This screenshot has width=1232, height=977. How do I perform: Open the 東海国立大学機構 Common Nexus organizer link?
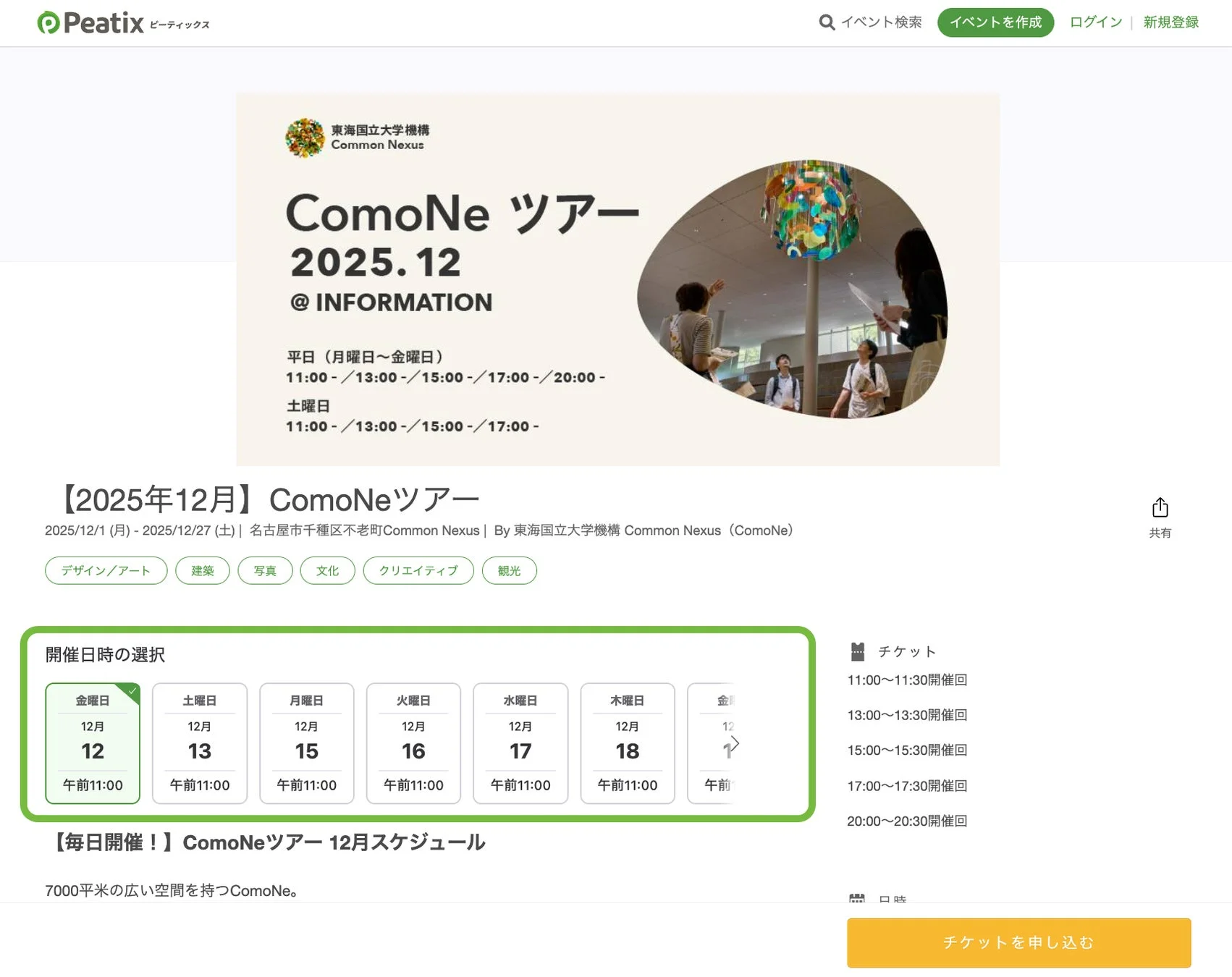point(651,530)
